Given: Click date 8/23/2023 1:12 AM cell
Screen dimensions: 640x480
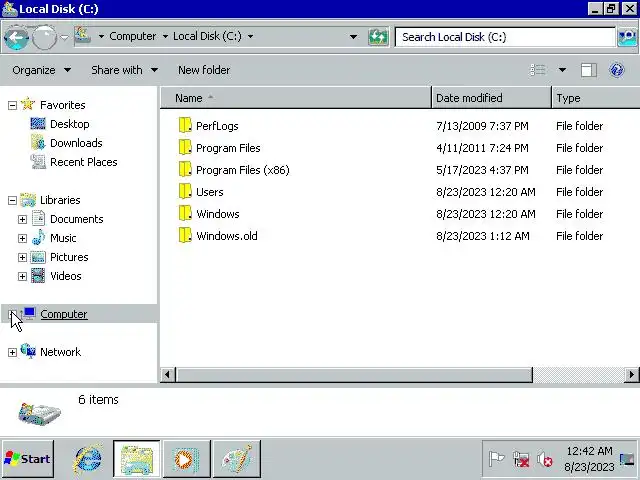Looking at the screenshot, I should point(483,236).
